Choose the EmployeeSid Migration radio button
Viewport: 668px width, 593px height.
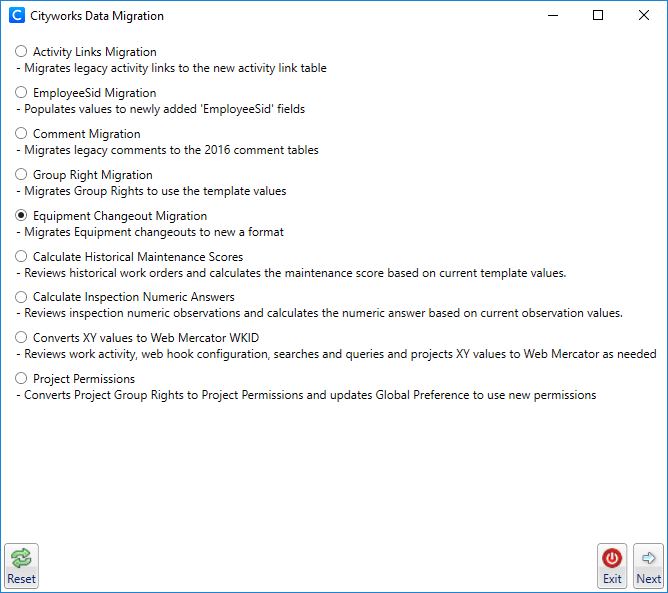pyautogui.click(x=22, y=93)
